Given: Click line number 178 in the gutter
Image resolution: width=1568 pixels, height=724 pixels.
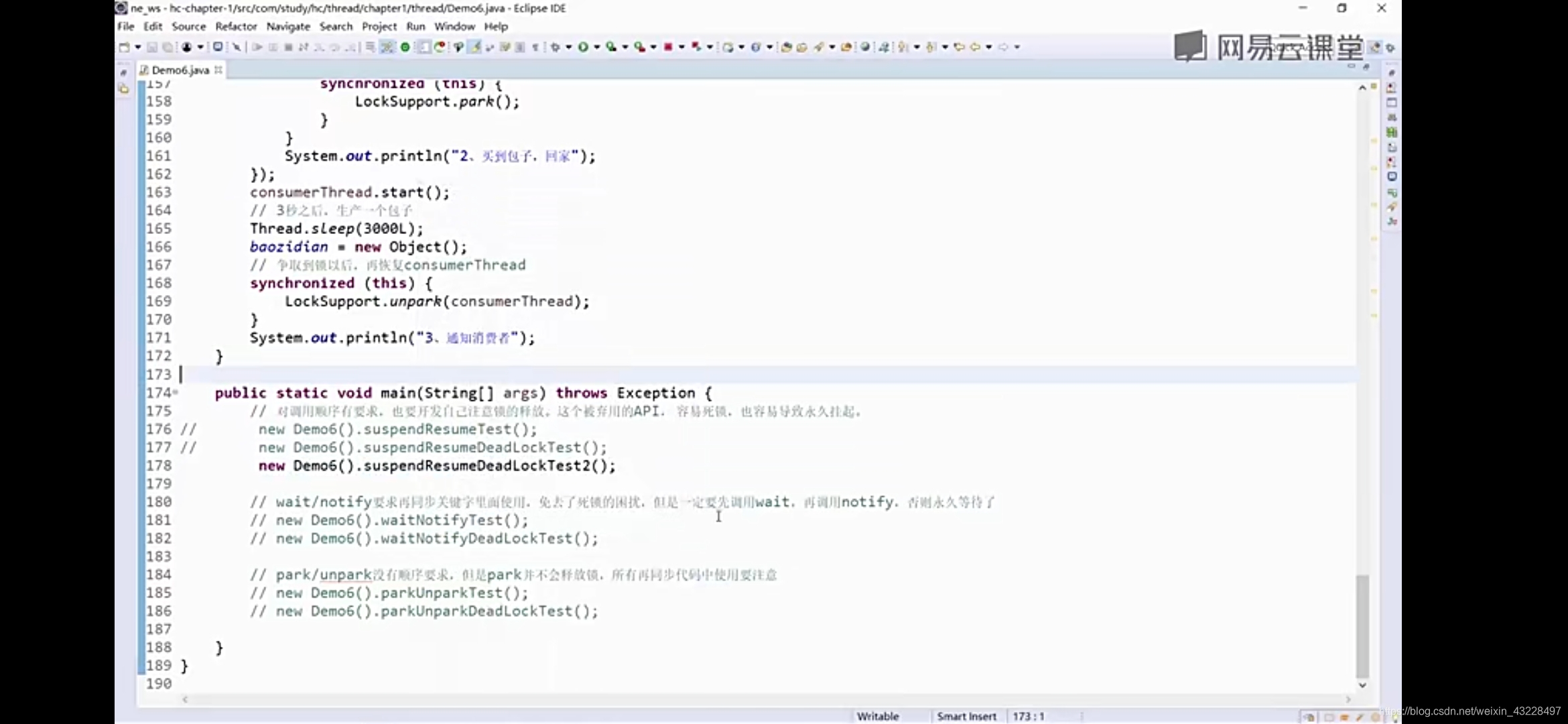Looking at the screenshot, I should point(159,465).
